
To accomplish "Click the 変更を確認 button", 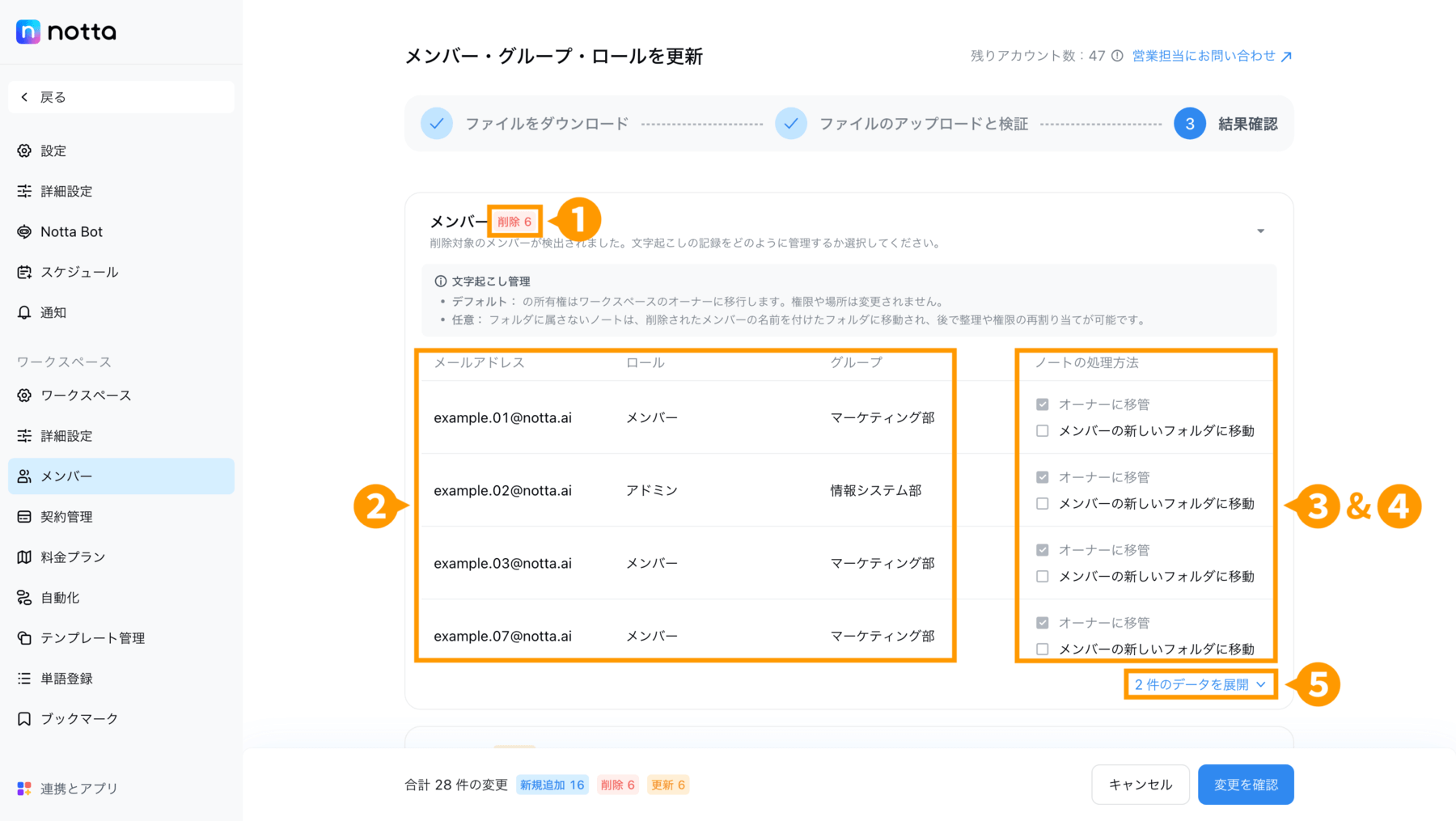I will [1246, 785].
